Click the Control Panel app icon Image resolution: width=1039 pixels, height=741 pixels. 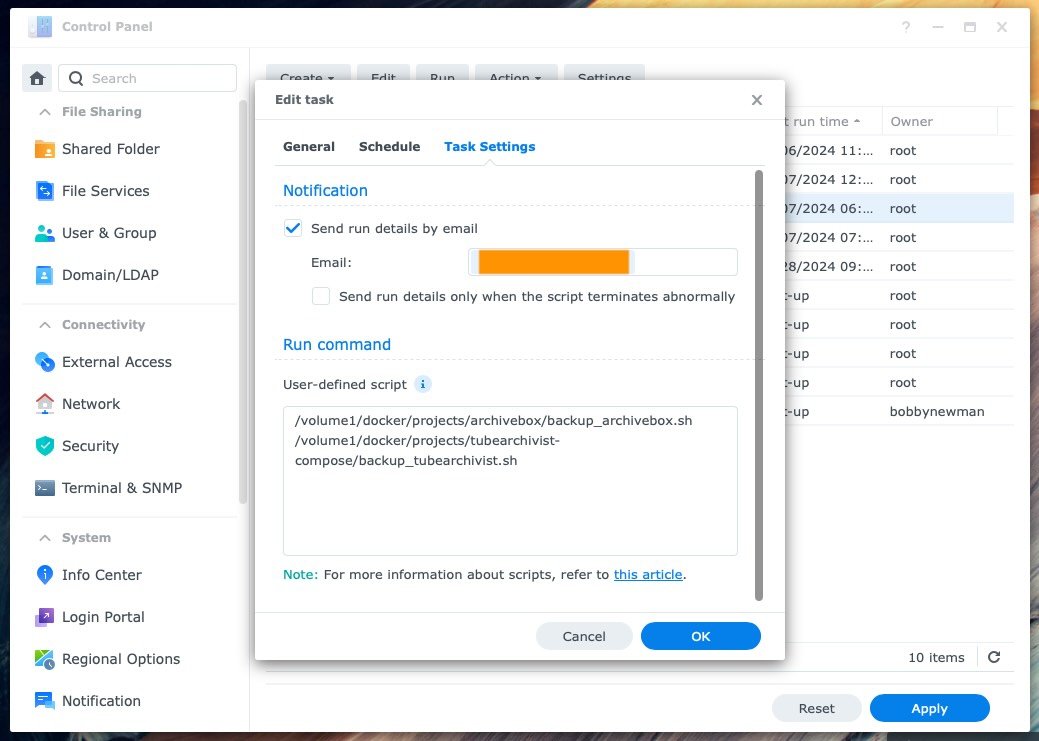pos(40,27)
